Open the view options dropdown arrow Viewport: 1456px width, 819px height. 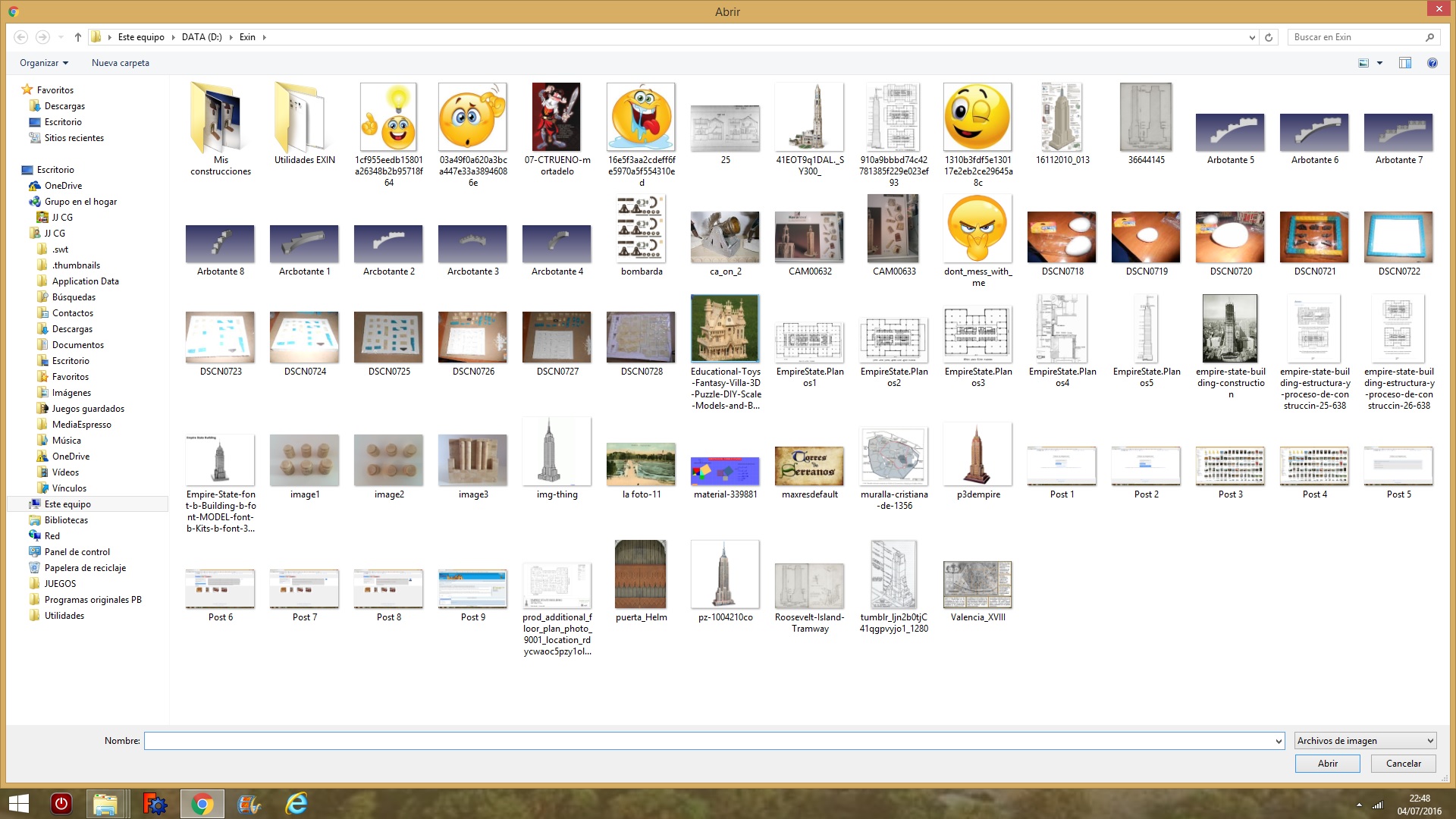point(1379,63)
